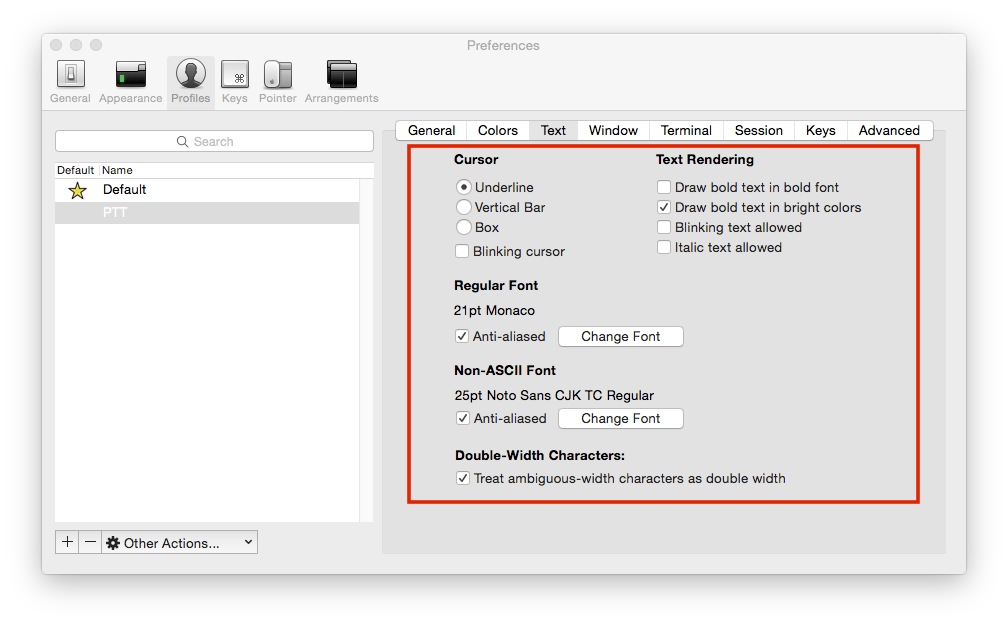The image size is (1008, 624).
Task: Uncheck Treat ambiguous-width characters as double width
Action: click(x=463, y=479)
